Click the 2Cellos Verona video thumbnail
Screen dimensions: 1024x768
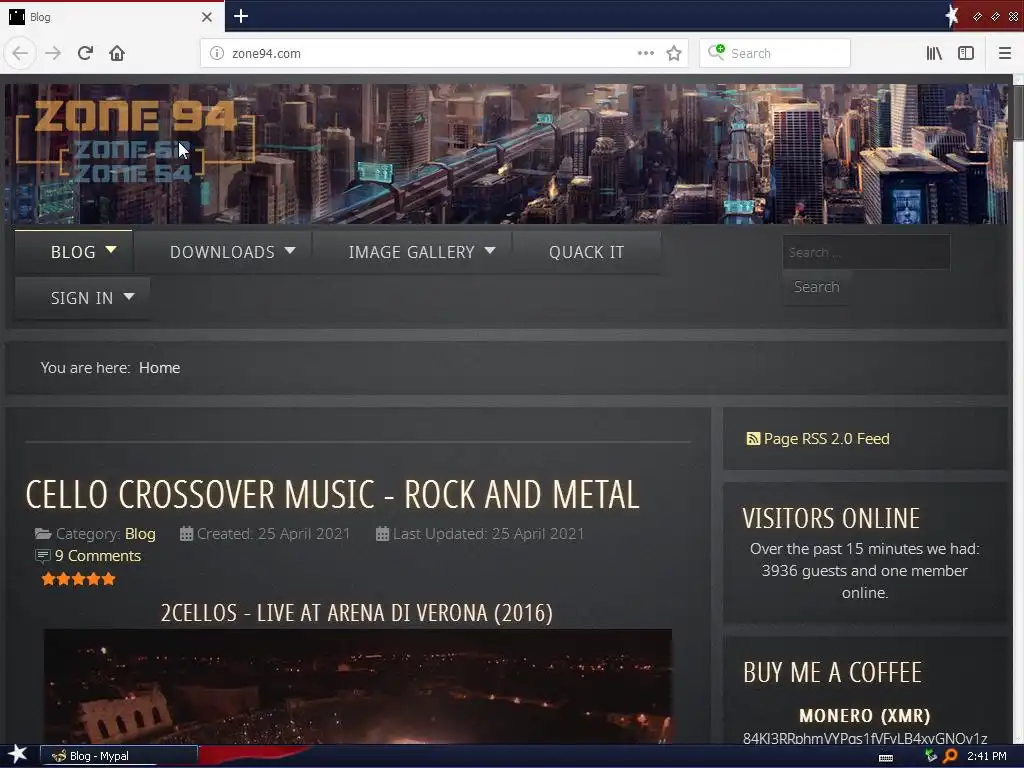(357, 686)
